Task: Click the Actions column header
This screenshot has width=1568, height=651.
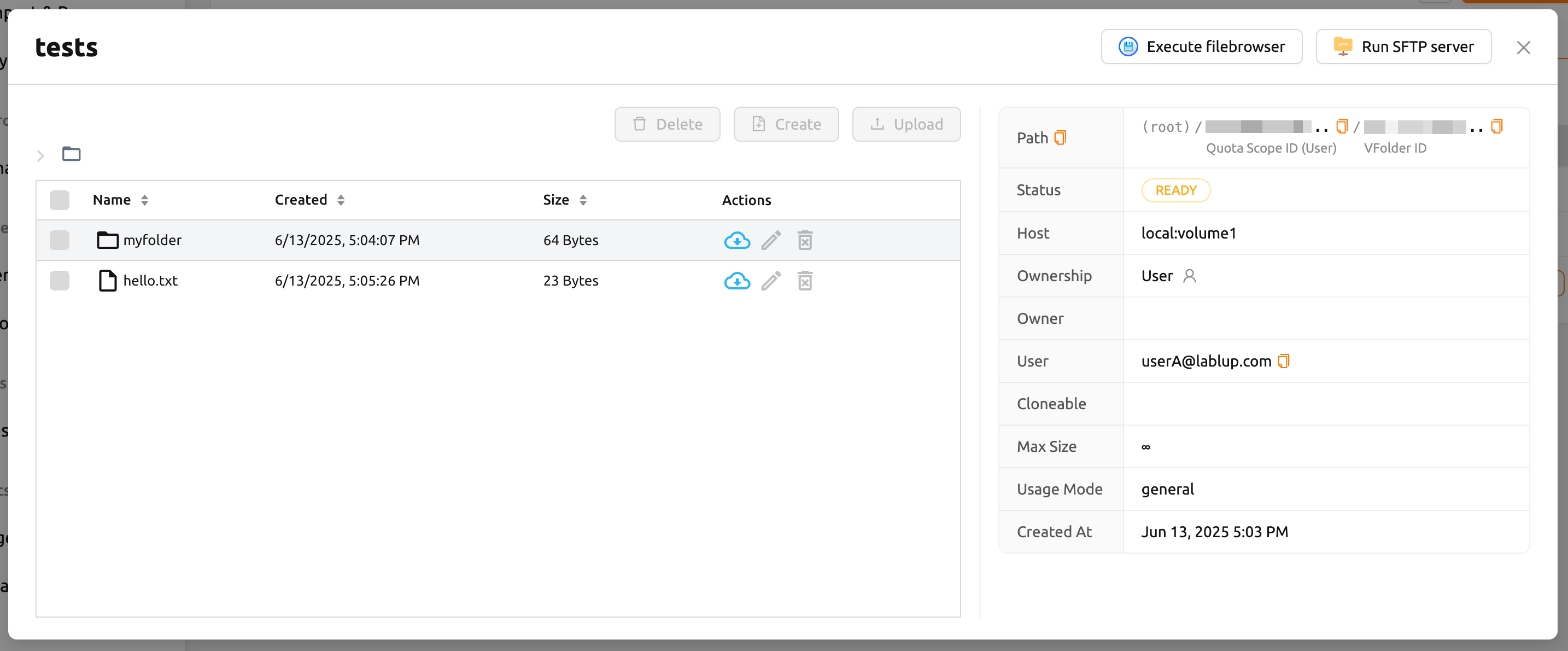Action: click(x=746, y=200)
